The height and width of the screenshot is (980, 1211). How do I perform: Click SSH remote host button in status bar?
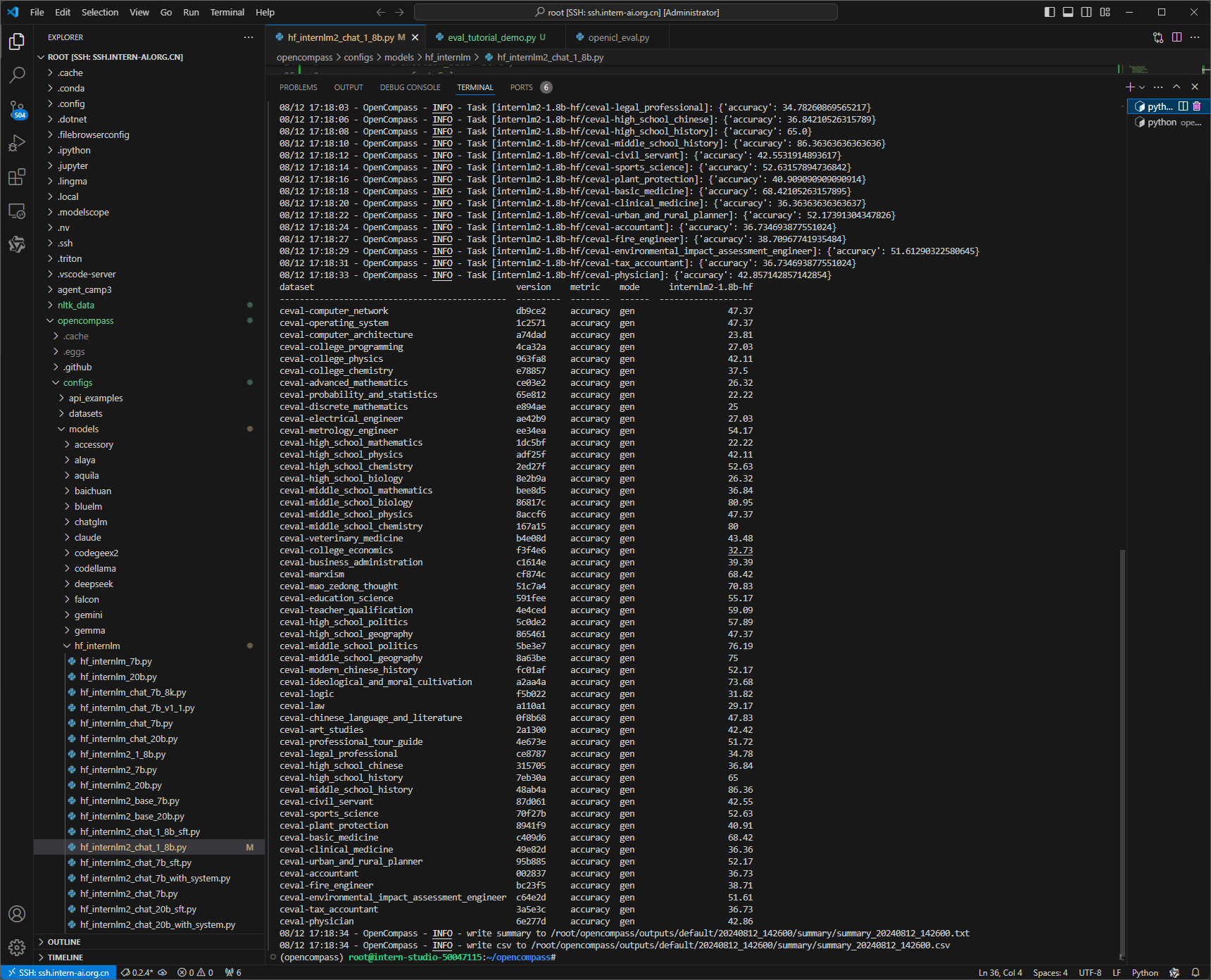click(58, 973)
